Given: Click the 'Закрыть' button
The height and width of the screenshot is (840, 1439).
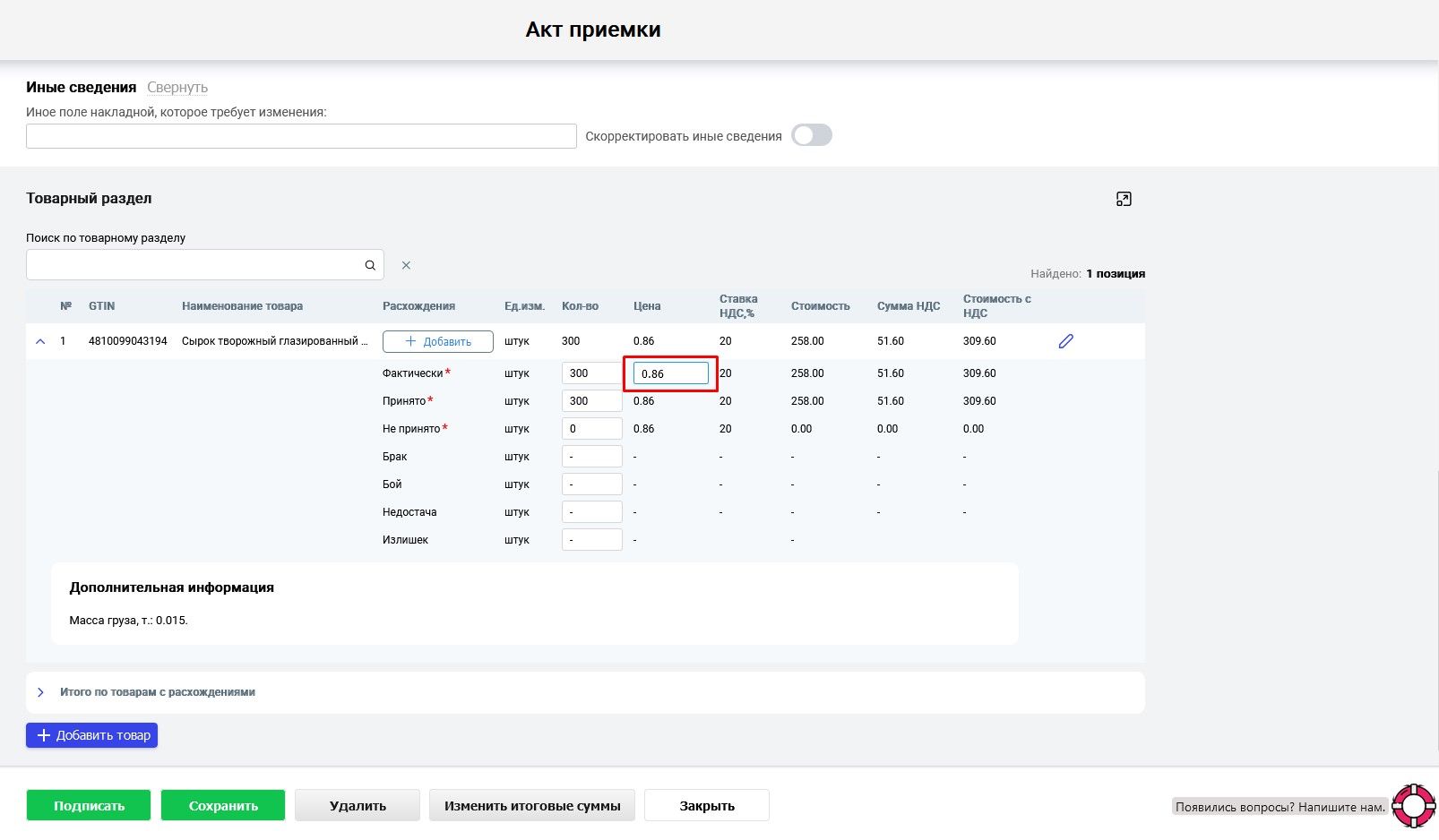Looking at the screenshot, I should (x=706, y=805).
